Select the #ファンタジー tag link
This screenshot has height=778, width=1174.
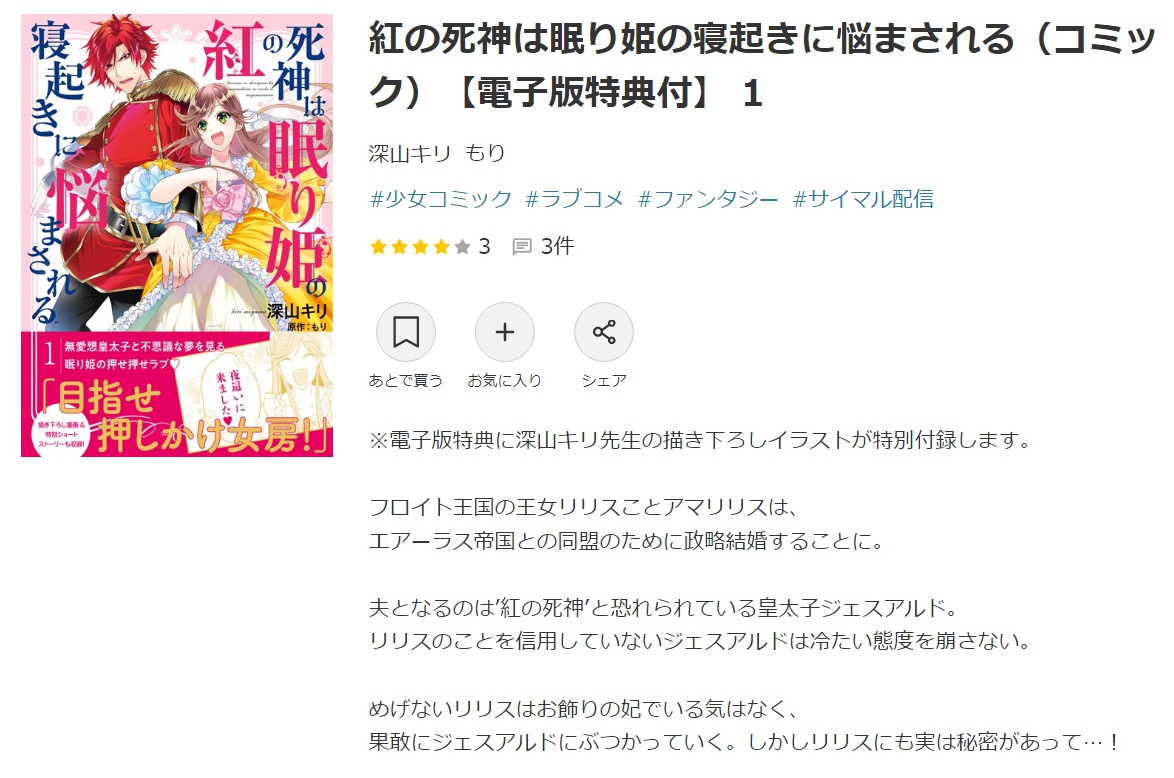click(x=708, y=199)
